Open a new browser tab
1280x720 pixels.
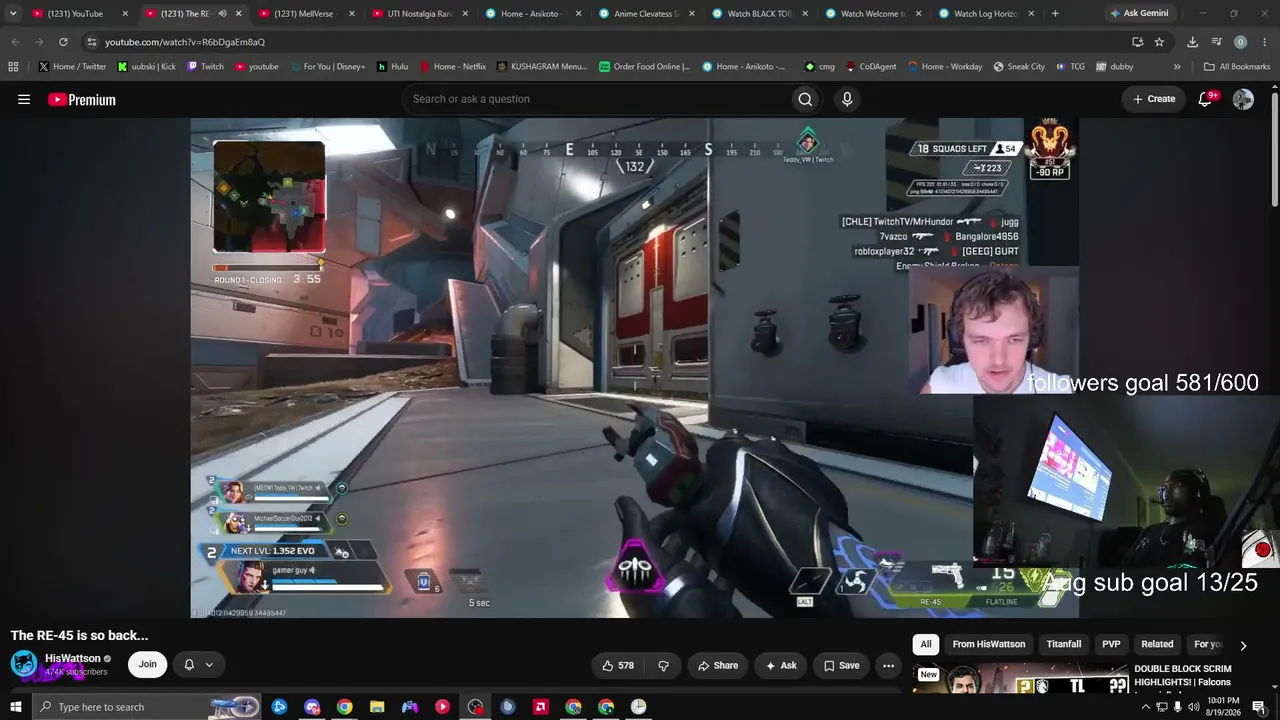point(1055,14)
